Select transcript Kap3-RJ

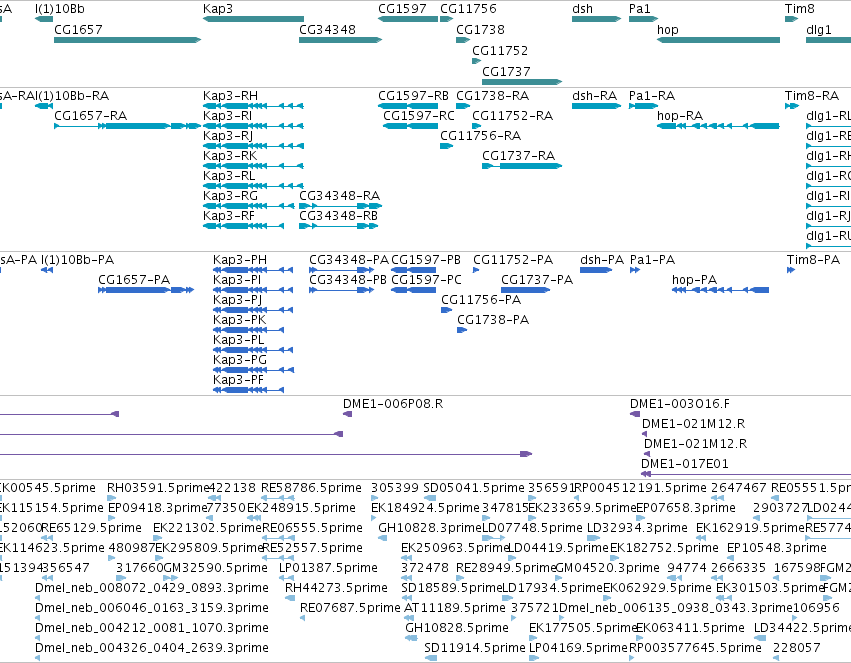228,136
